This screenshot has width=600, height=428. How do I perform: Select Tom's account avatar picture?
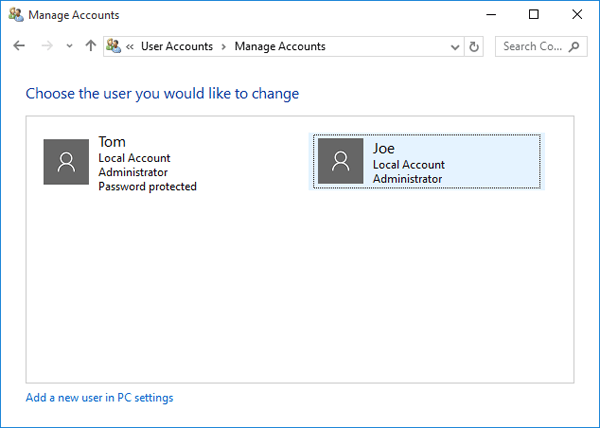[67, 162]
